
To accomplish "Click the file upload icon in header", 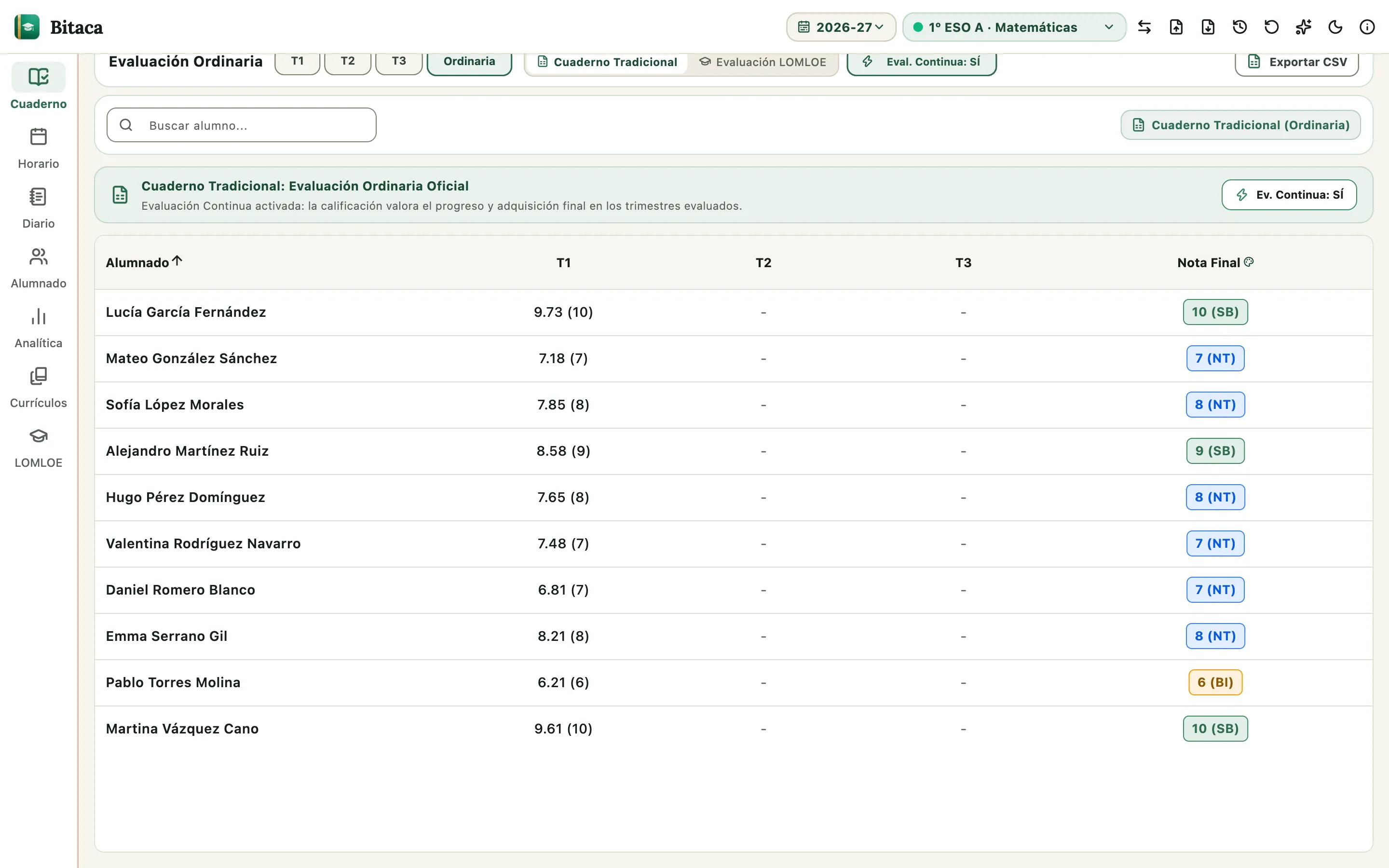I will [1176, 27].
